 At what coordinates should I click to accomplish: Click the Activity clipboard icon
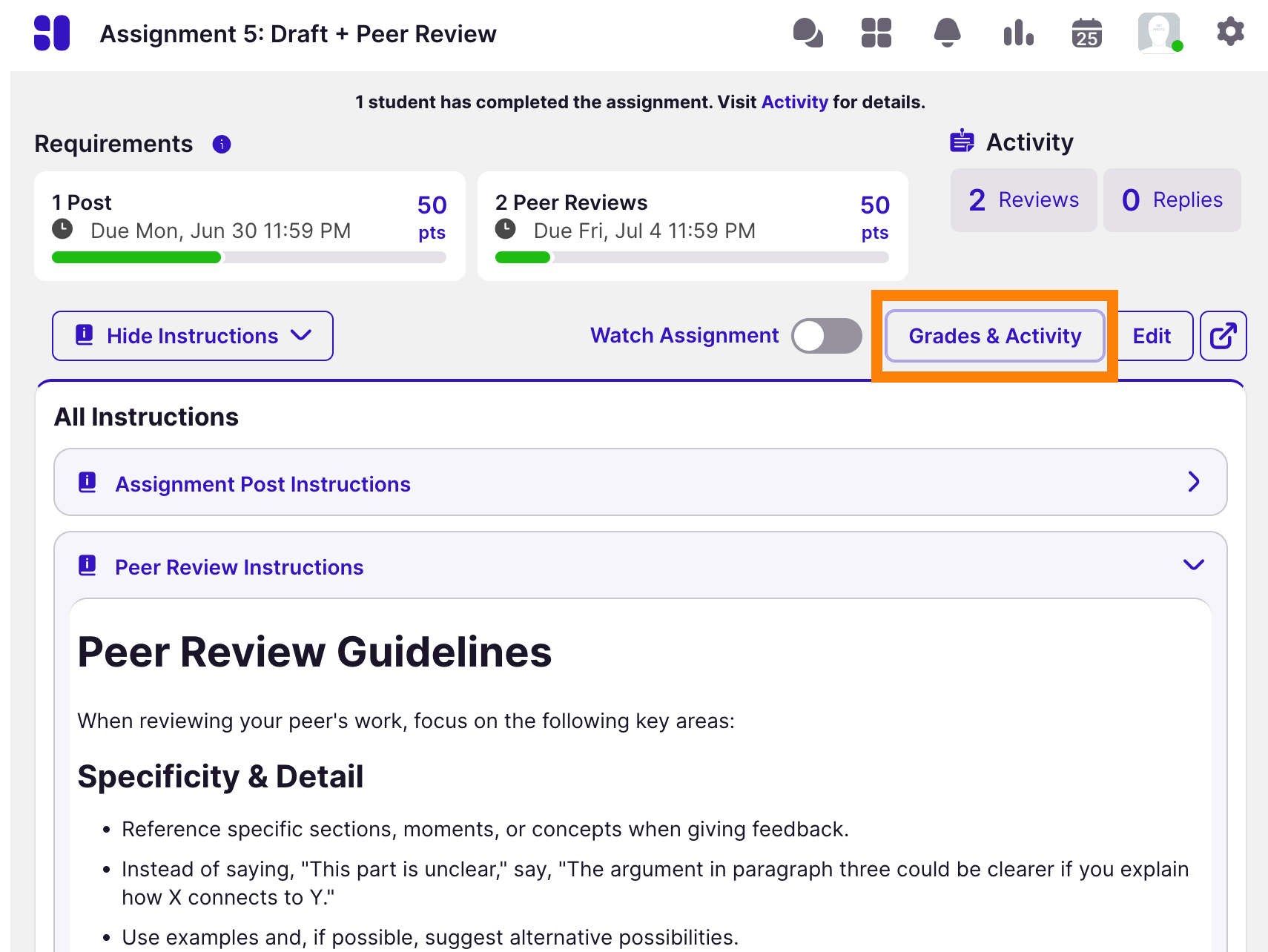coord(962,141)
